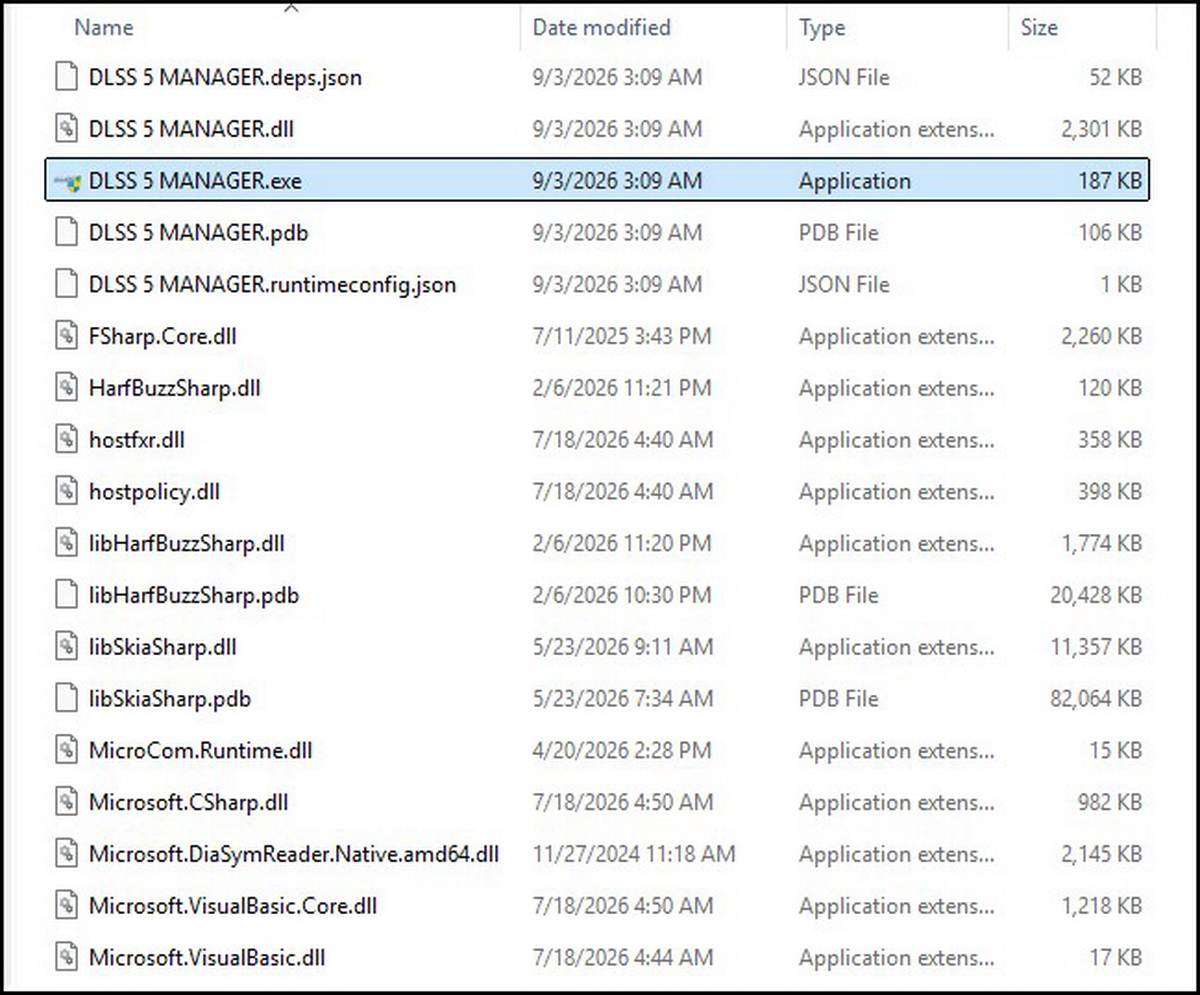This screenshot has height=995, width=1200.
Task: Click the libSkiaSharp.pdb file icon
Action: pyautogui.click(x=66, y=699)
